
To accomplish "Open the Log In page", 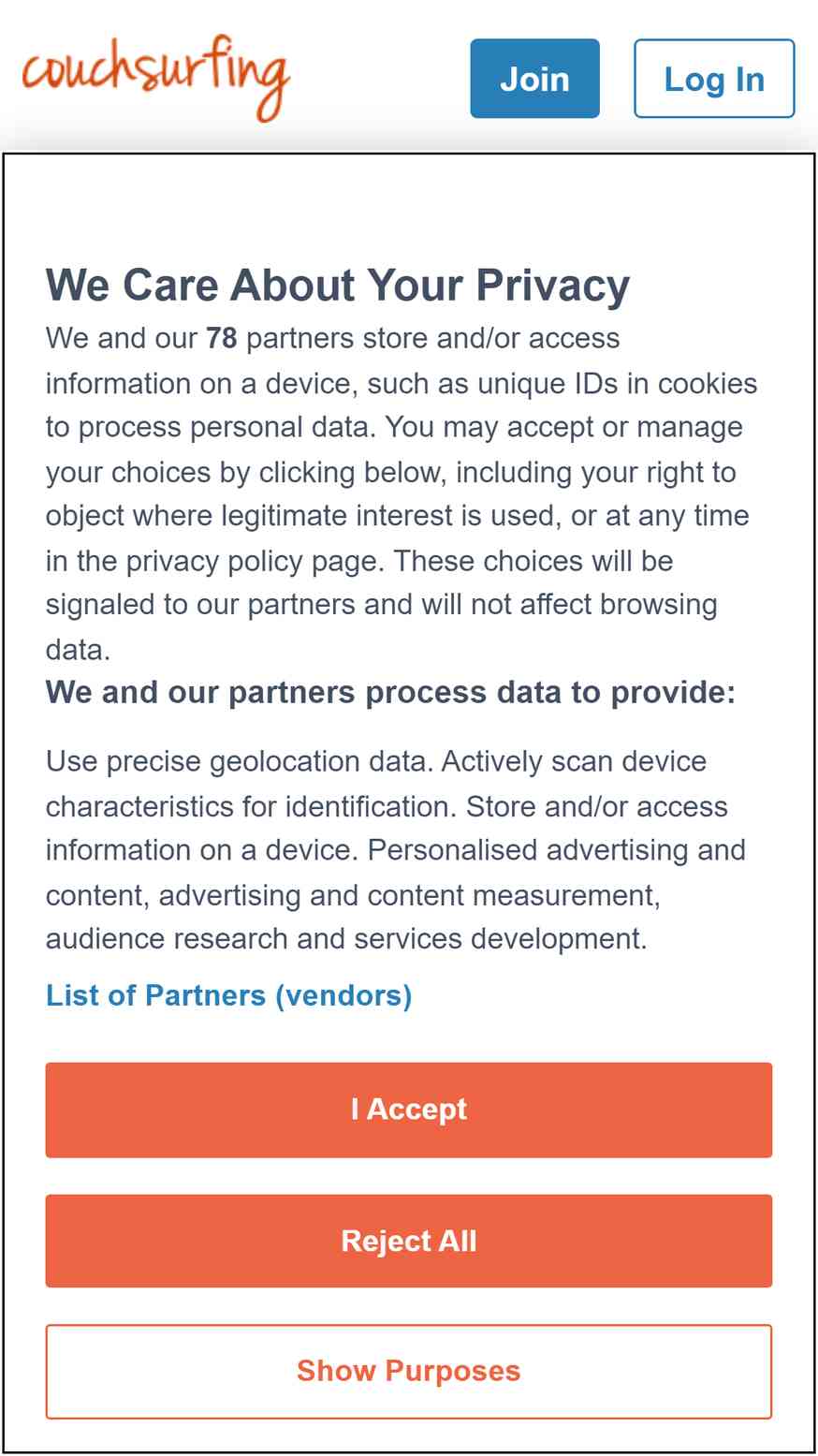I will pyautogui.click(x=714, y=79).
